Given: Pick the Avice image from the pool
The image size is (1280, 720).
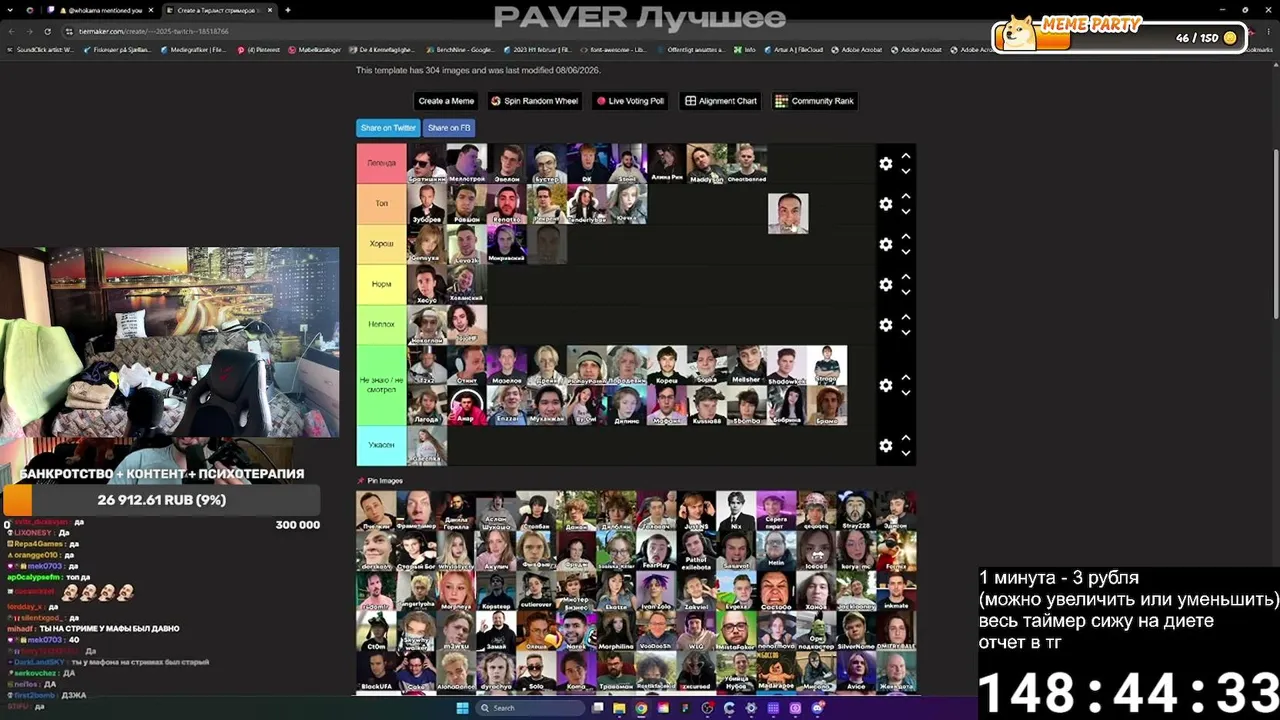Looking at the screenshot, I should coord(856,671).
